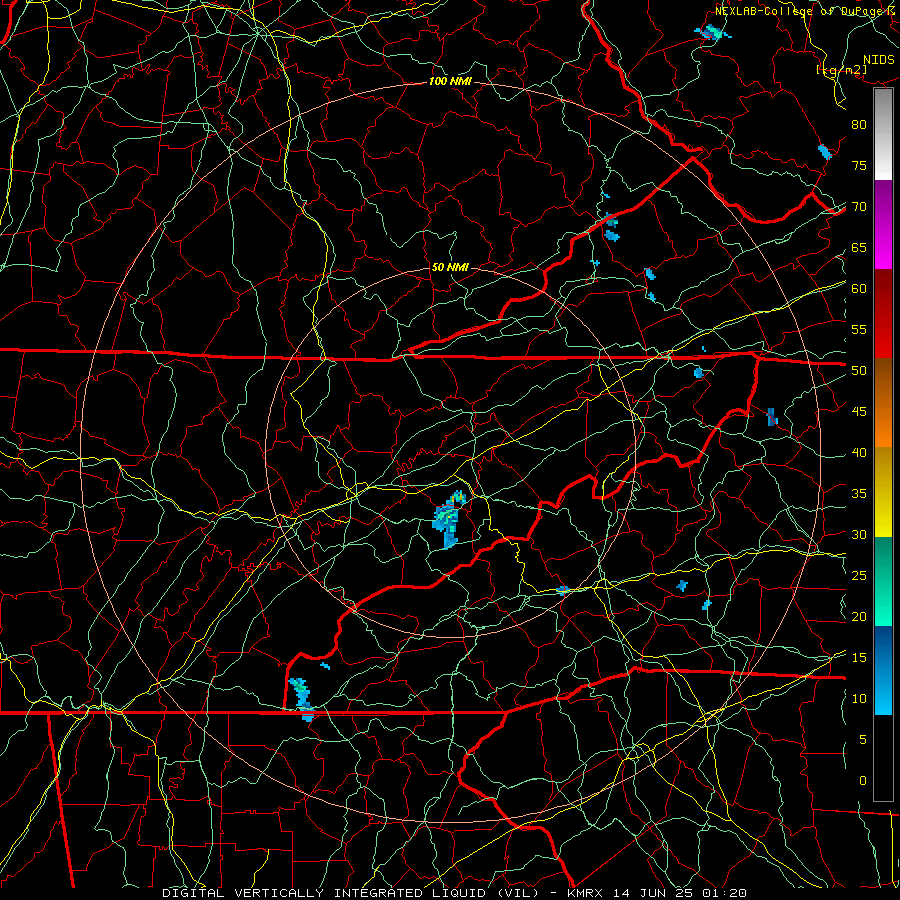Screen dimensions: 900x900
Task: Click the 100 NMI range ring label
Action: [x=450, y=82]
